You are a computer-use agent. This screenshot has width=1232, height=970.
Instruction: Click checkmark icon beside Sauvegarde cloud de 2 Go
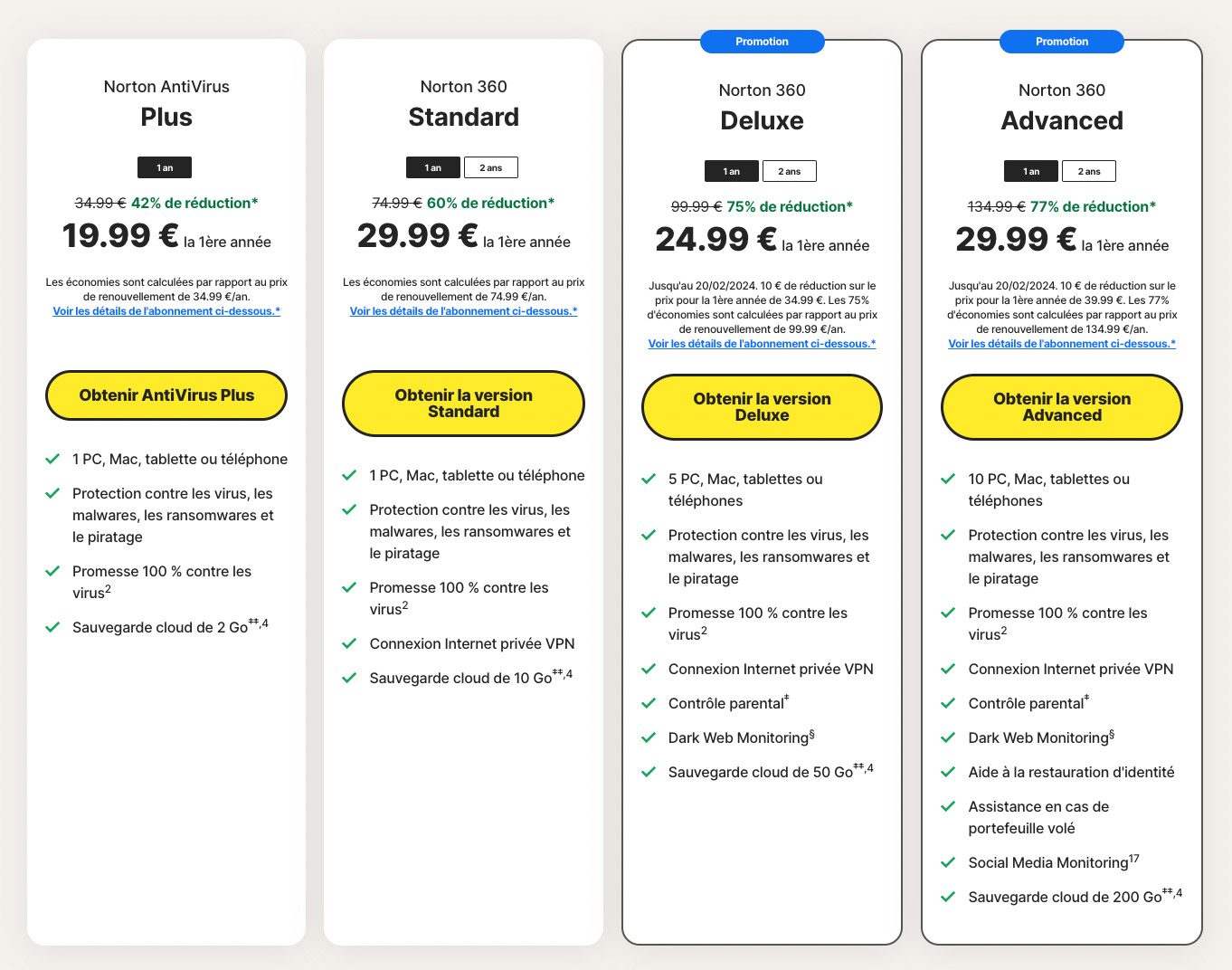52,626
